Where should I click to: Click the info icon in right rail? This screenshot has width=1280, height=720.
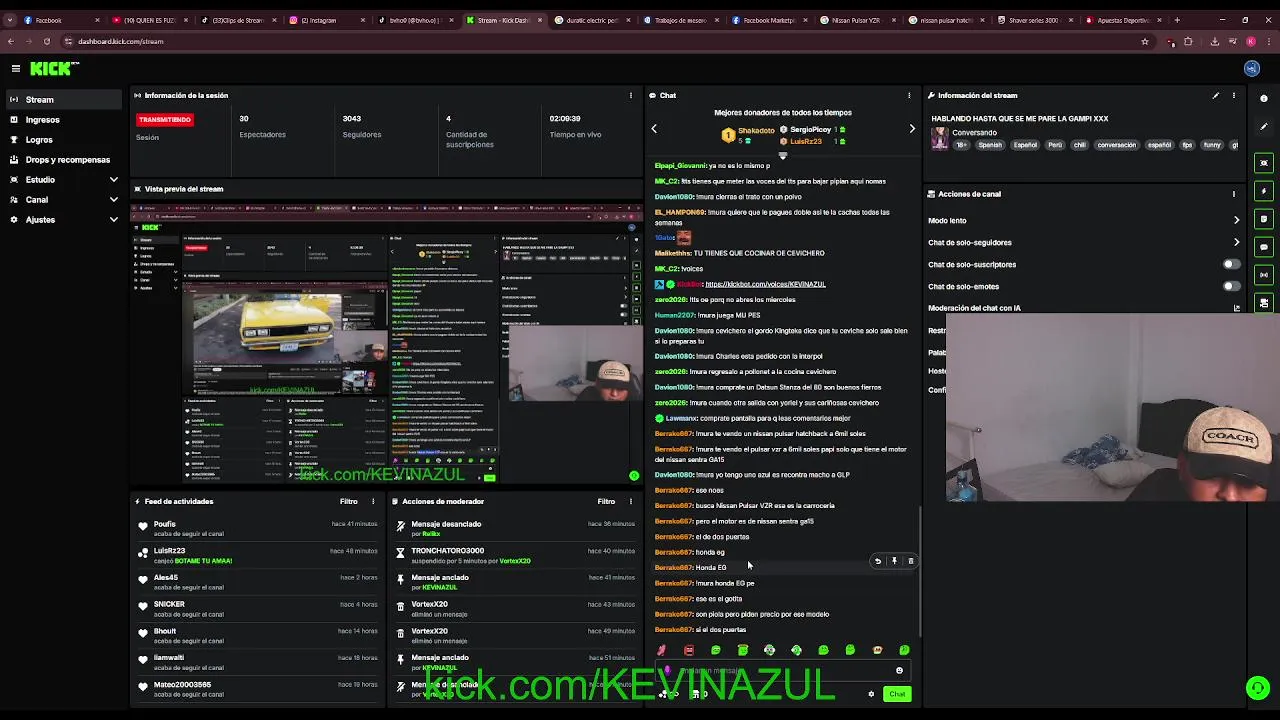[x=1264, y=98]
